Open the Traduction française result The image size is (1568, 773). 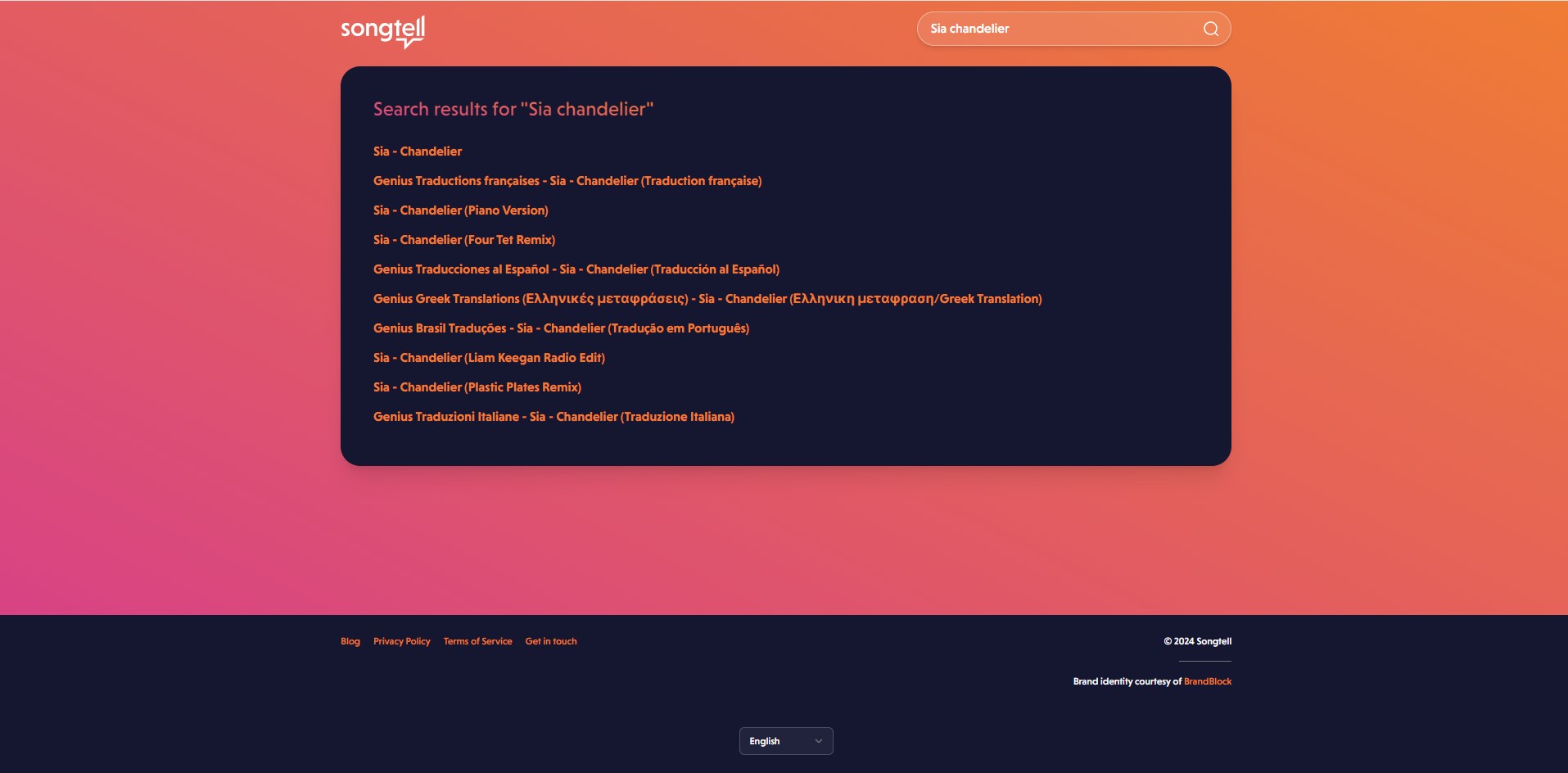[x=567, y=181]
